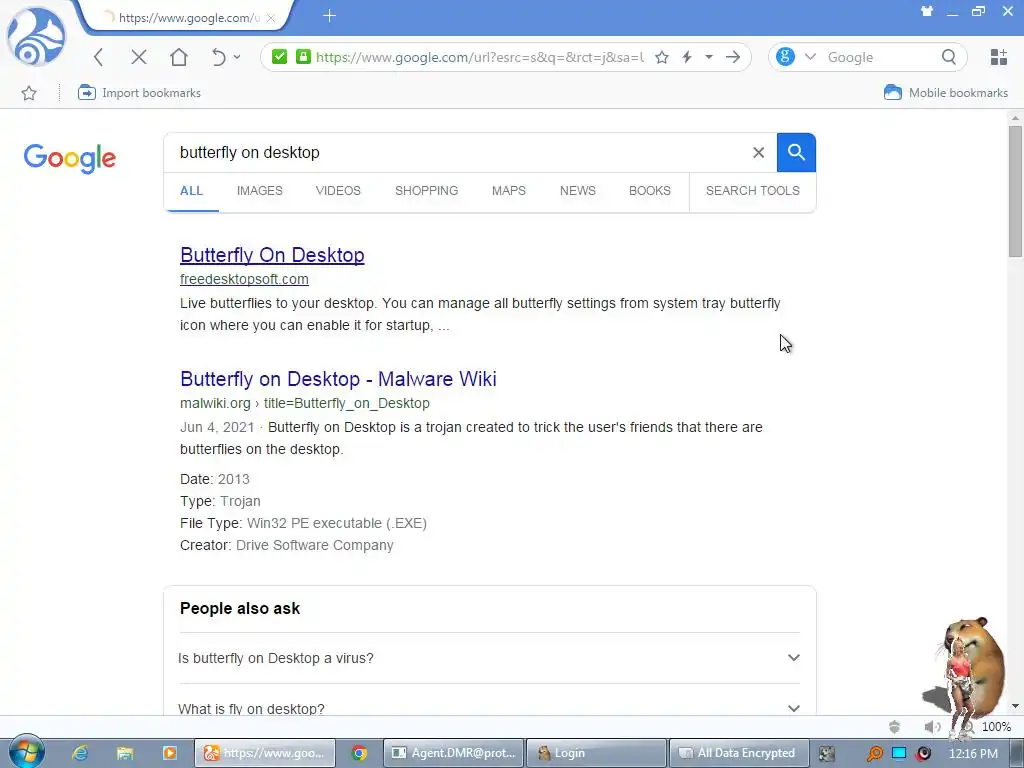Open a new tab with plus button
This screenshot has width=1024, height=768.
tap(329, 16)
